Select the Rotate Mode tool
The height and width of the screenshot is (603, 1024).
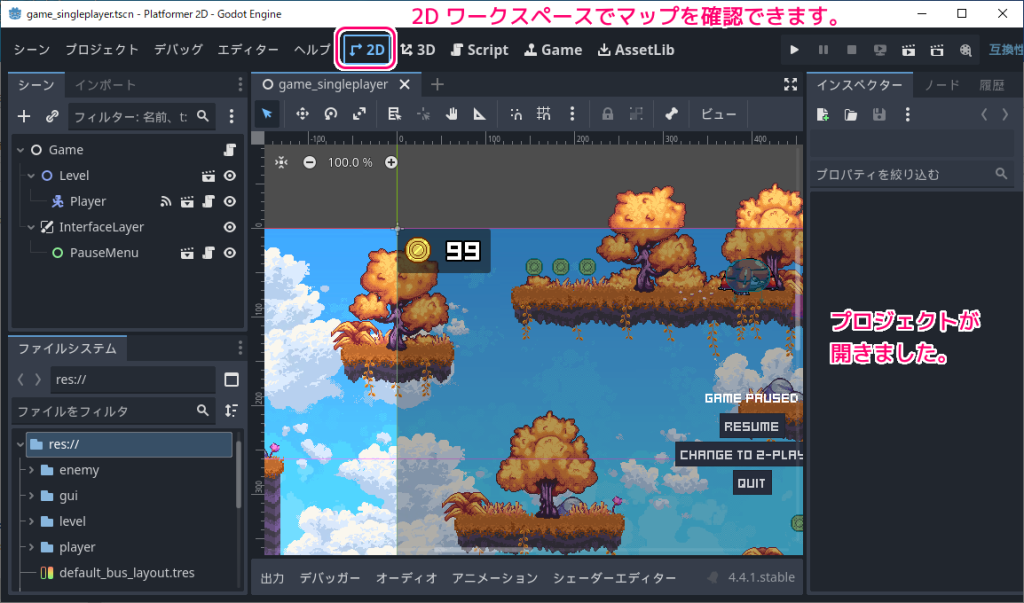pyautogui.click(x=330, y=114)
